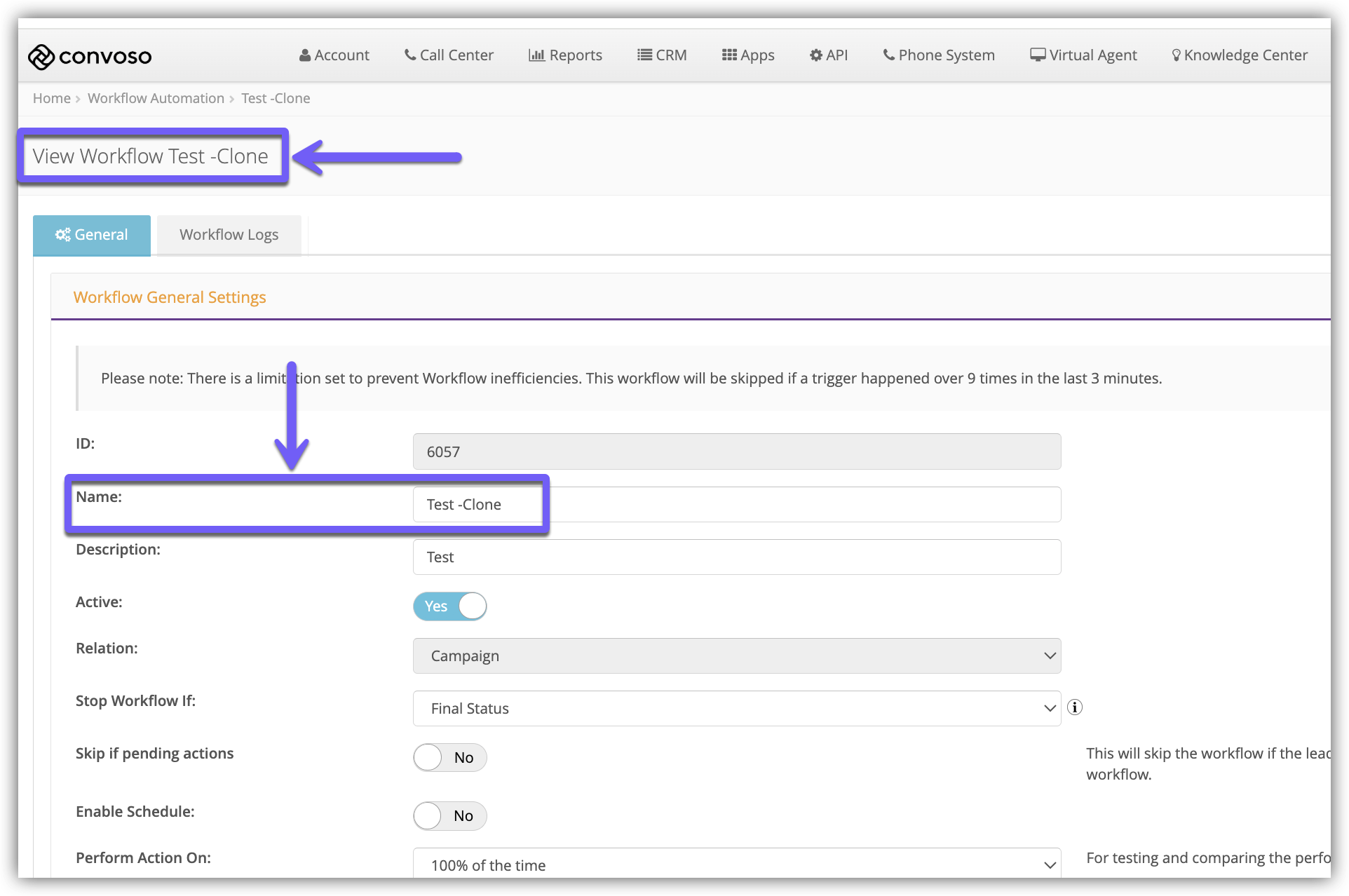Enable Skip if pending actions toggle
Viewport: 1349px width, 896px height.
click(x=450, y=758)
